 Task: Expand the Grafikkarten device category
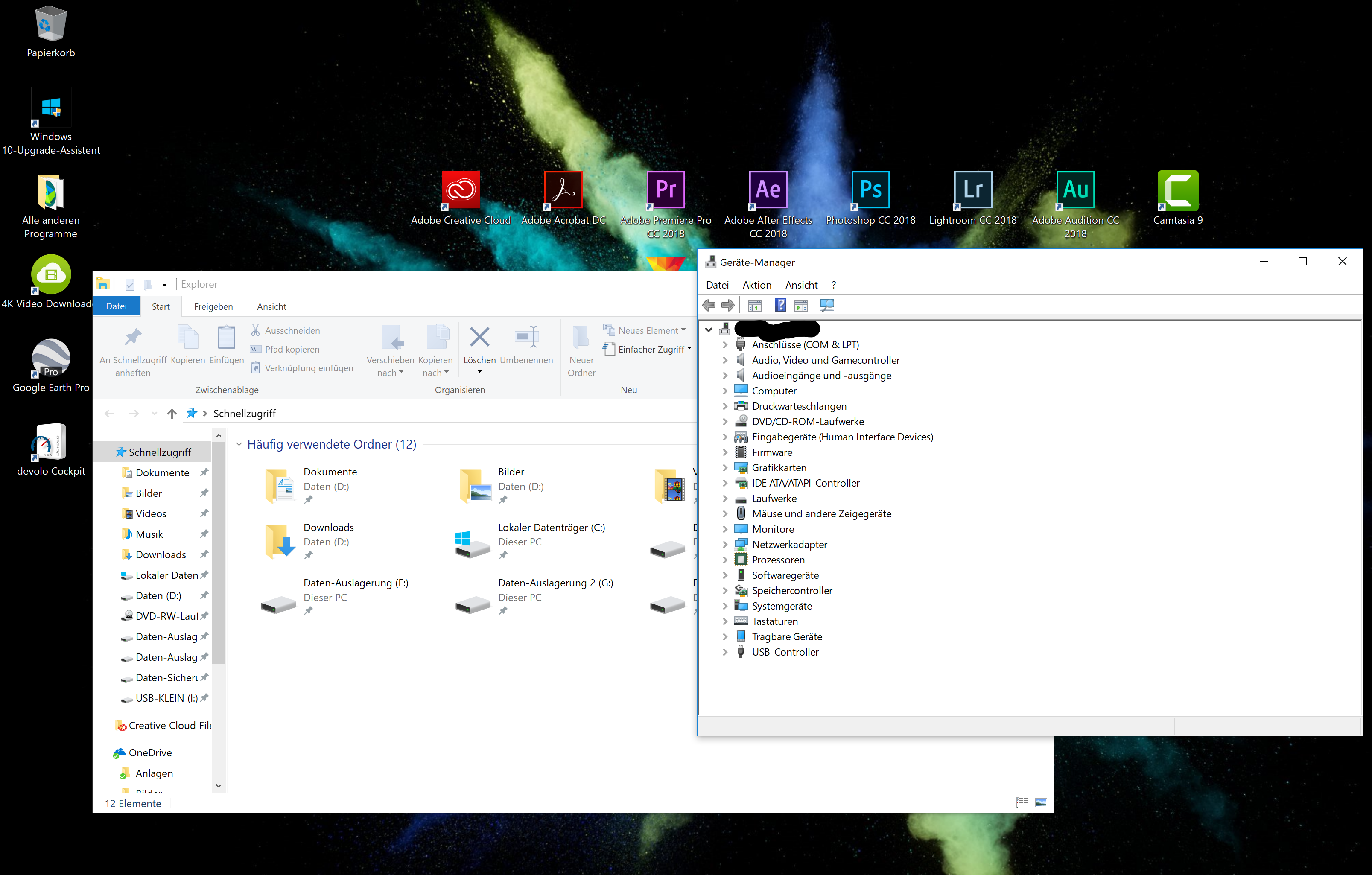pyautogui.click(x=725, y=468)
